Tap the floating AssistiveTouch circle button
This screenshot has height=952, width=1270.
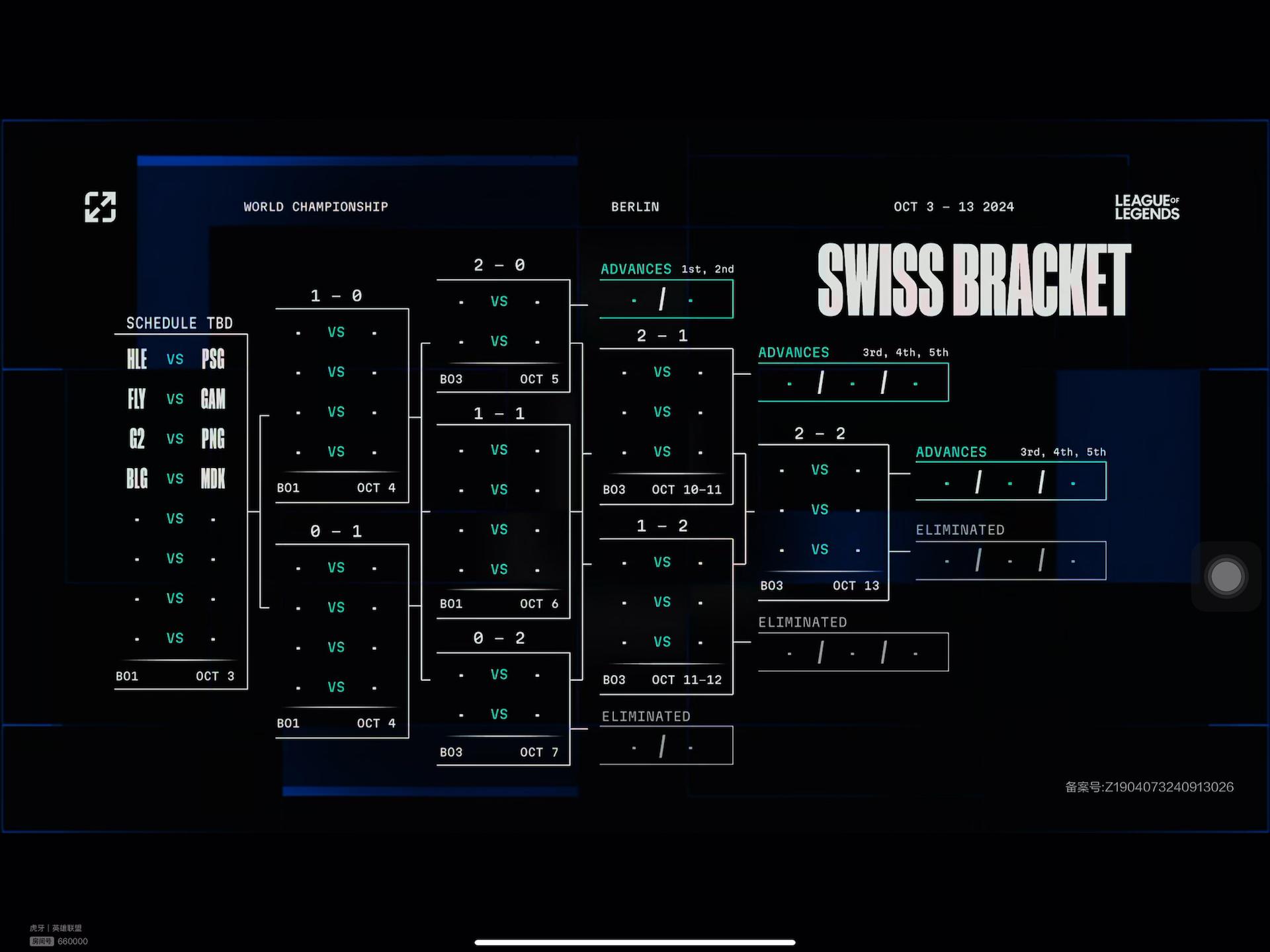(1226, 576)
